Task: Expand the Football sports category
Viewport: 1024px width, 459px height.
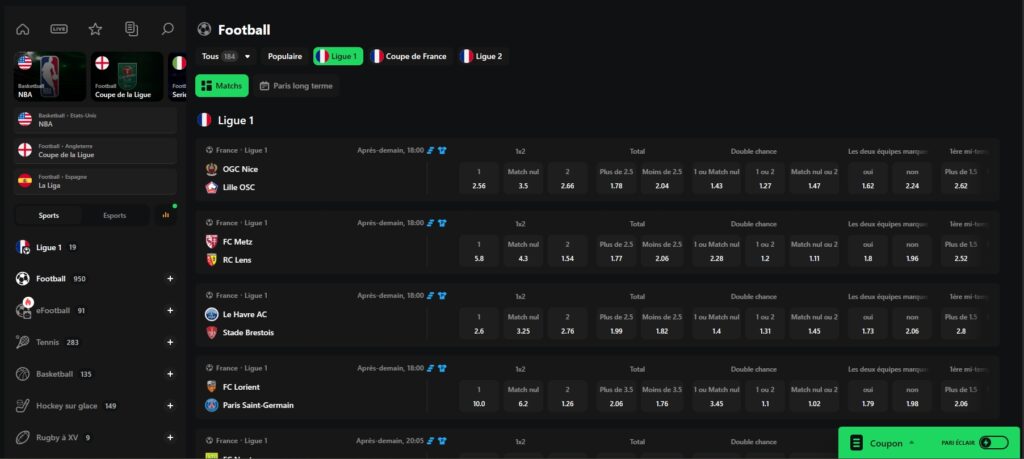Action: 170,279
